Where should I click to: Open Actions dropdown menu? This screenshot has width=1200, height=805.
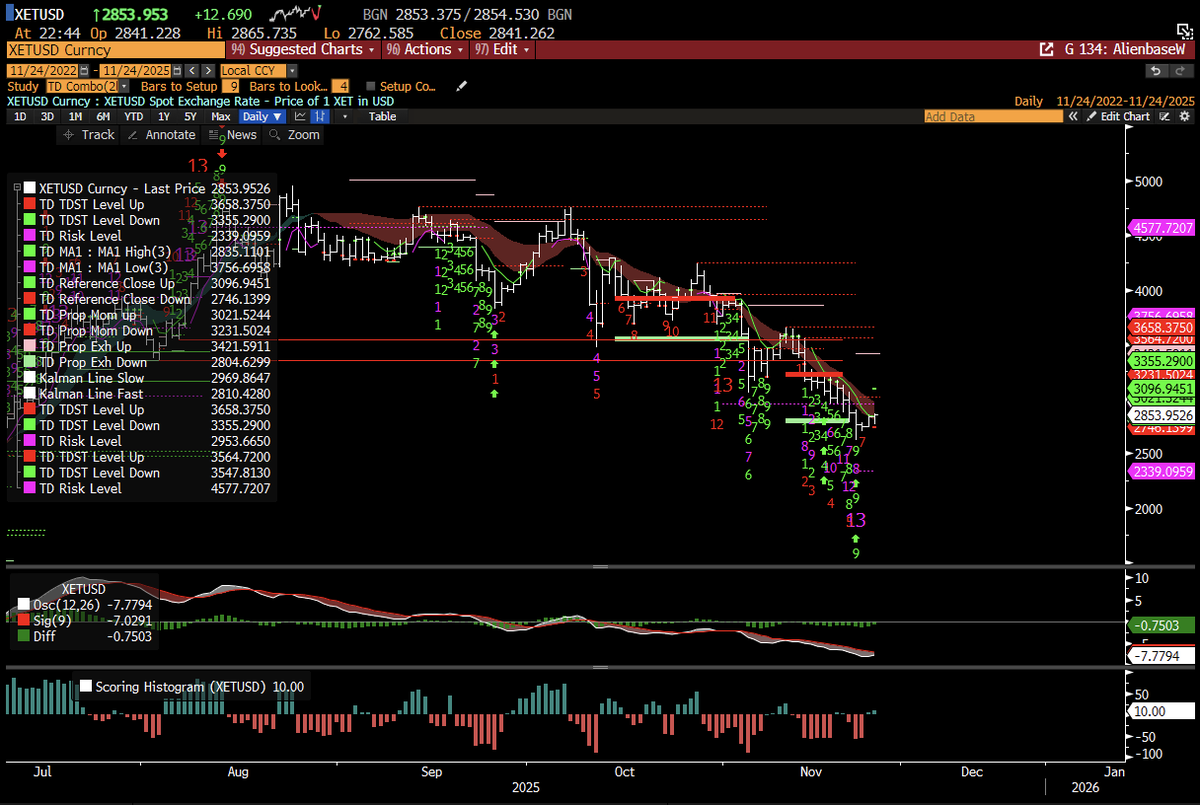coord(425,49)
